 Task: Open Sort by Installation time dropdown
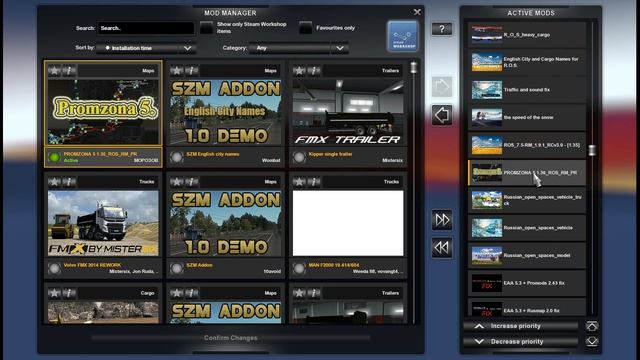point(146,48)
